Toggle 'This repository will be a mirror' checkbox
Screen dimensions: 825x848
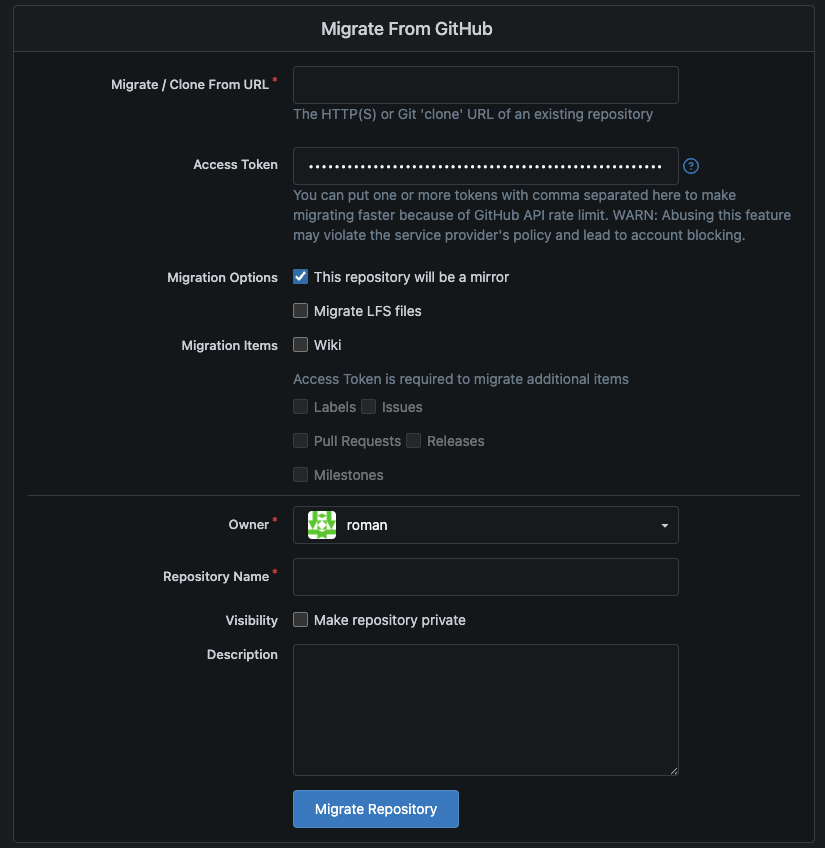click(x=300, y=277)
